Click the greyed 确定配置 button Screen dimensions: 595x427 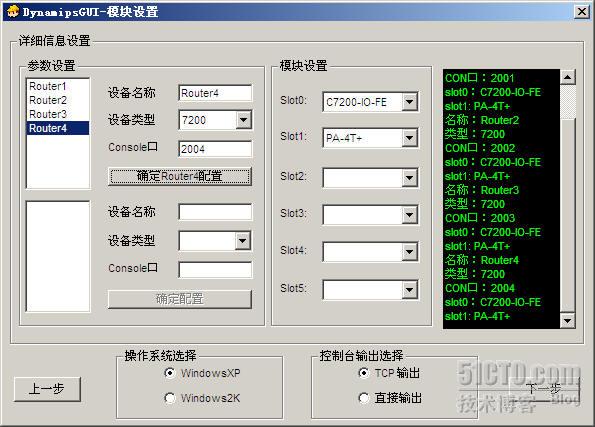tap(179, 299)
